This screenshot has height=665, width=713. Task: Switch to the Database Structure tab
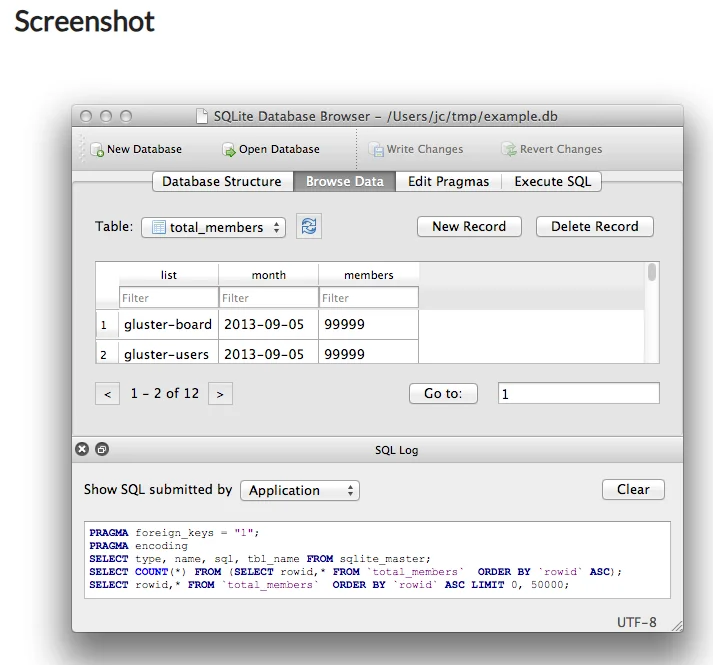point(223,181)
